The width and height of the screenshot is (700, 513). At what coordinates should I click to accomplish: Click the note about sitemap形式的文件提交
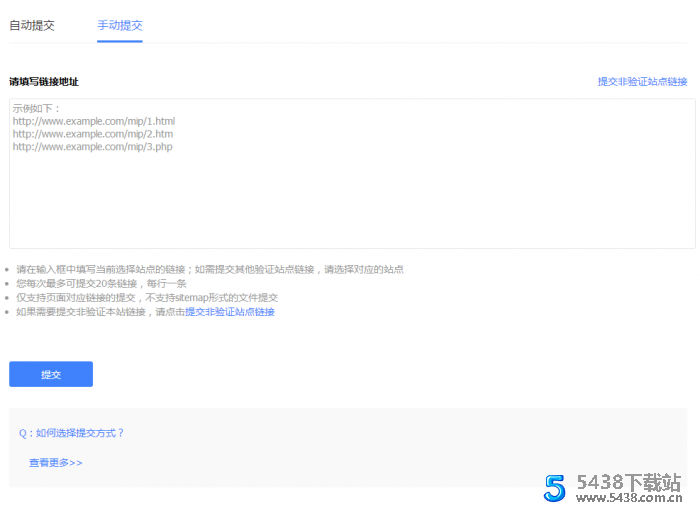[x=147, y=297]
